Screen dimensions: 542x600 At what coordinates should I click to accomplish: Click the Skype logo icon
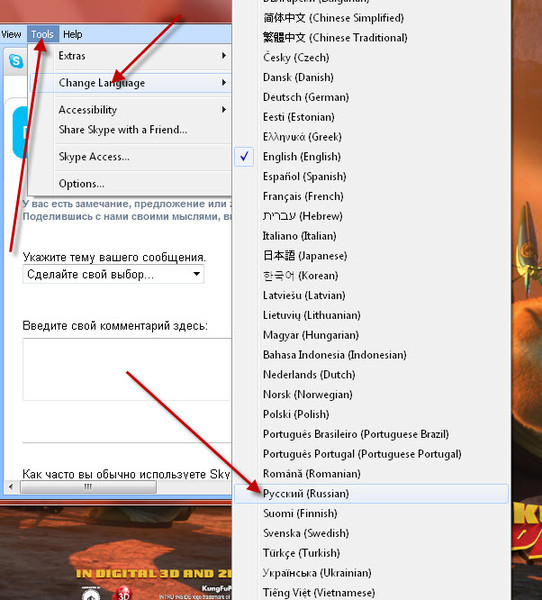point(16,61)
